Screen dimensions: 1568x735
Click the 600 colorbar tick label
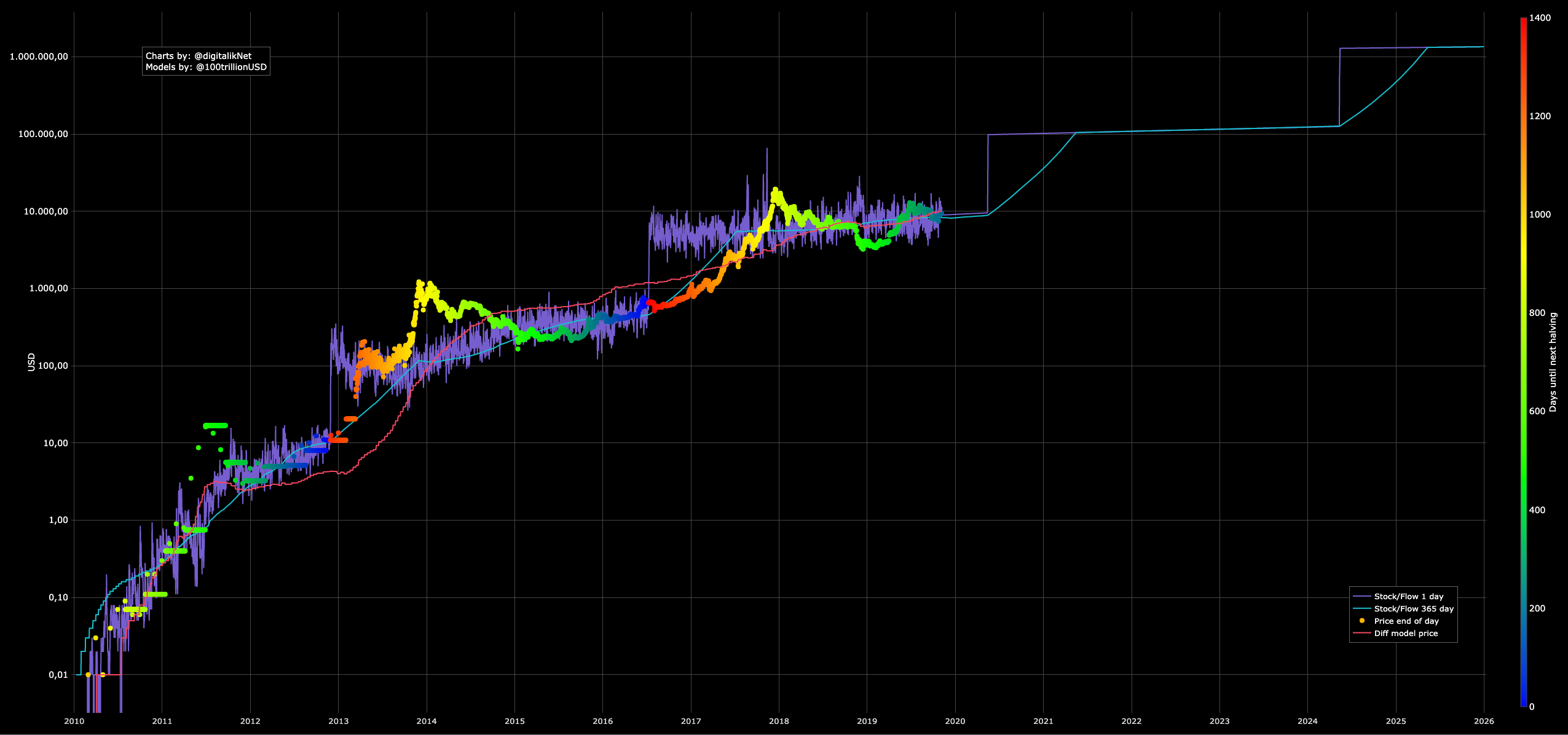(x=1537, y=411)
